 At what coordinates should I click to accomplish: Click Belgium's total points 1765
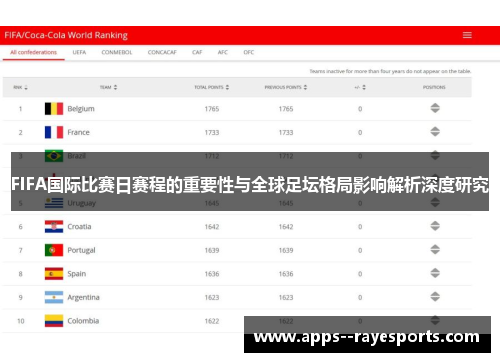click(x=212, y=109)
